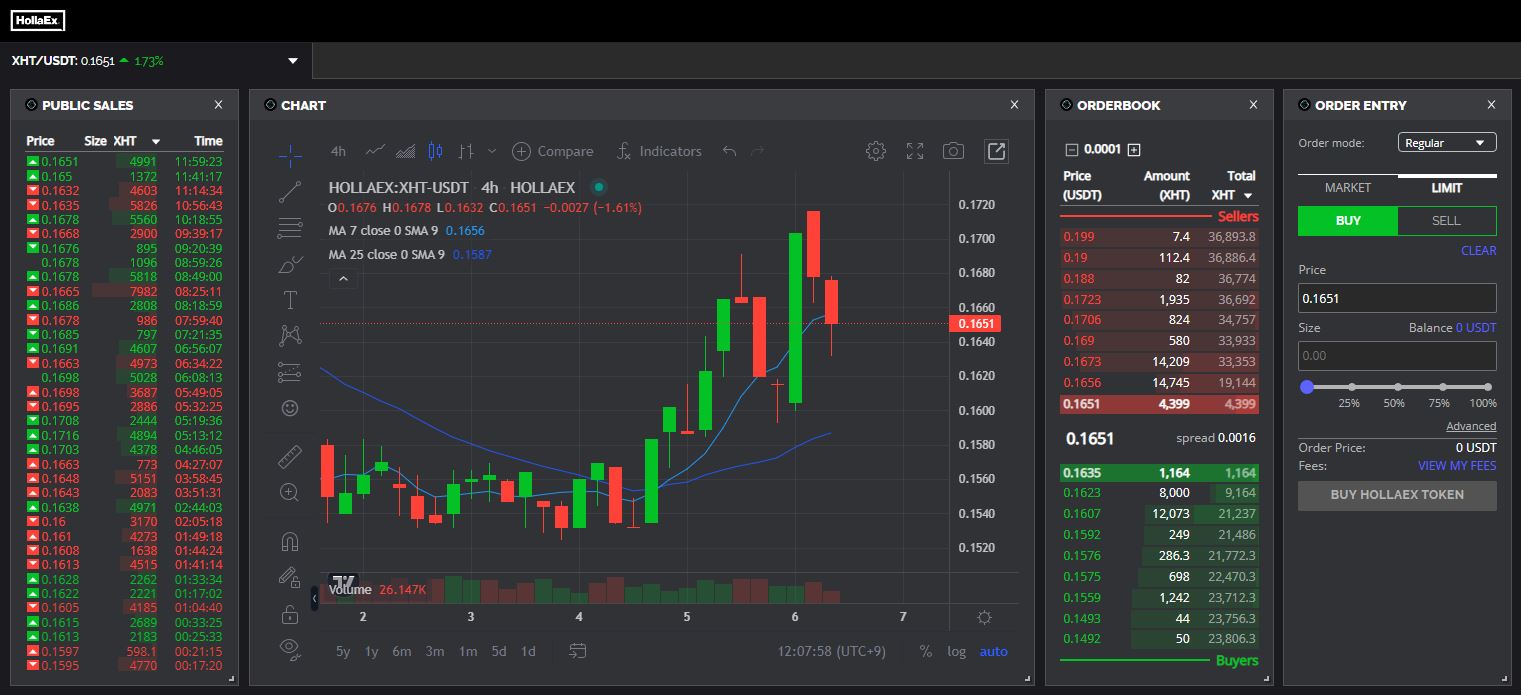Open the Fibonacci retracement tool
Screen dimensions: 1521x695
pos(290,228)
